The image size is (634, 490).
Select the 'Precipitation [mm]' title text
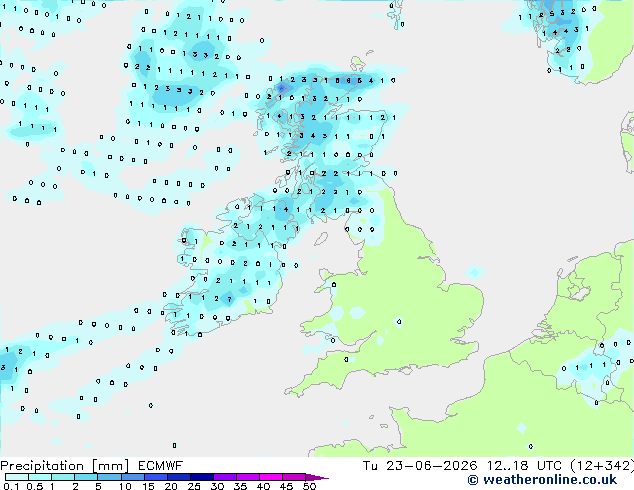(x=64, y=466)
